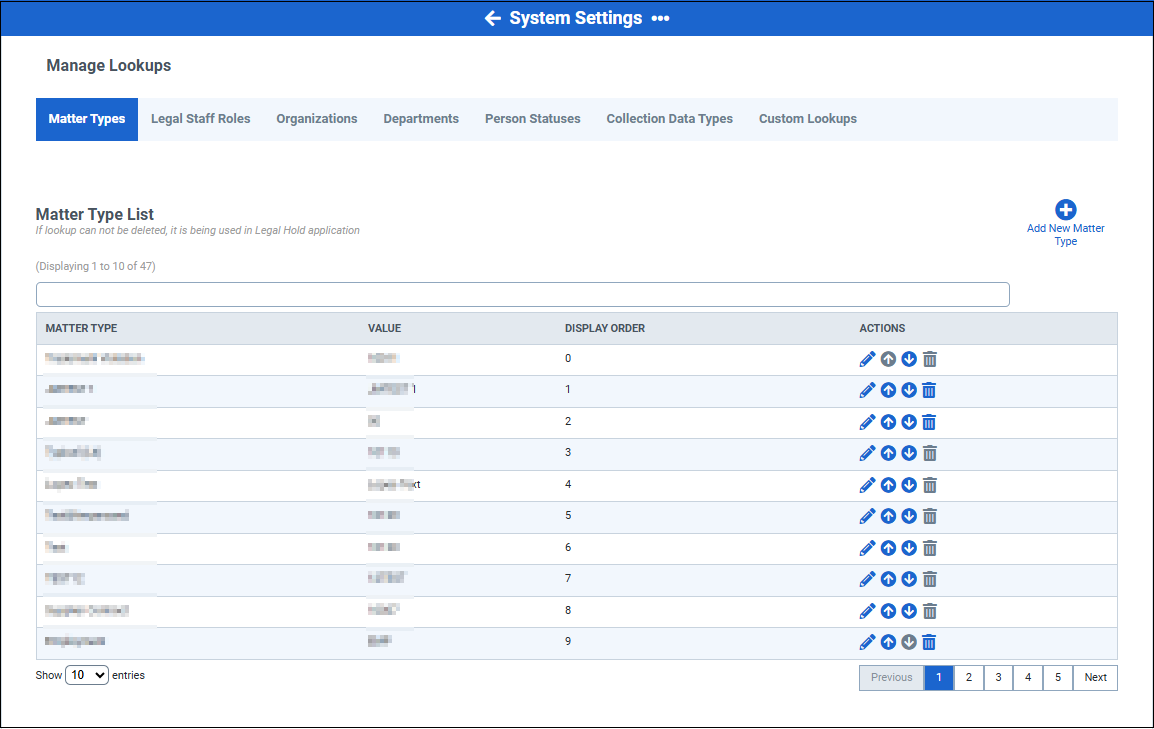The width and height of the screenshot is (1154, 729).
Task: Delete the row with display order 7
Action: [x=930, y=580]
